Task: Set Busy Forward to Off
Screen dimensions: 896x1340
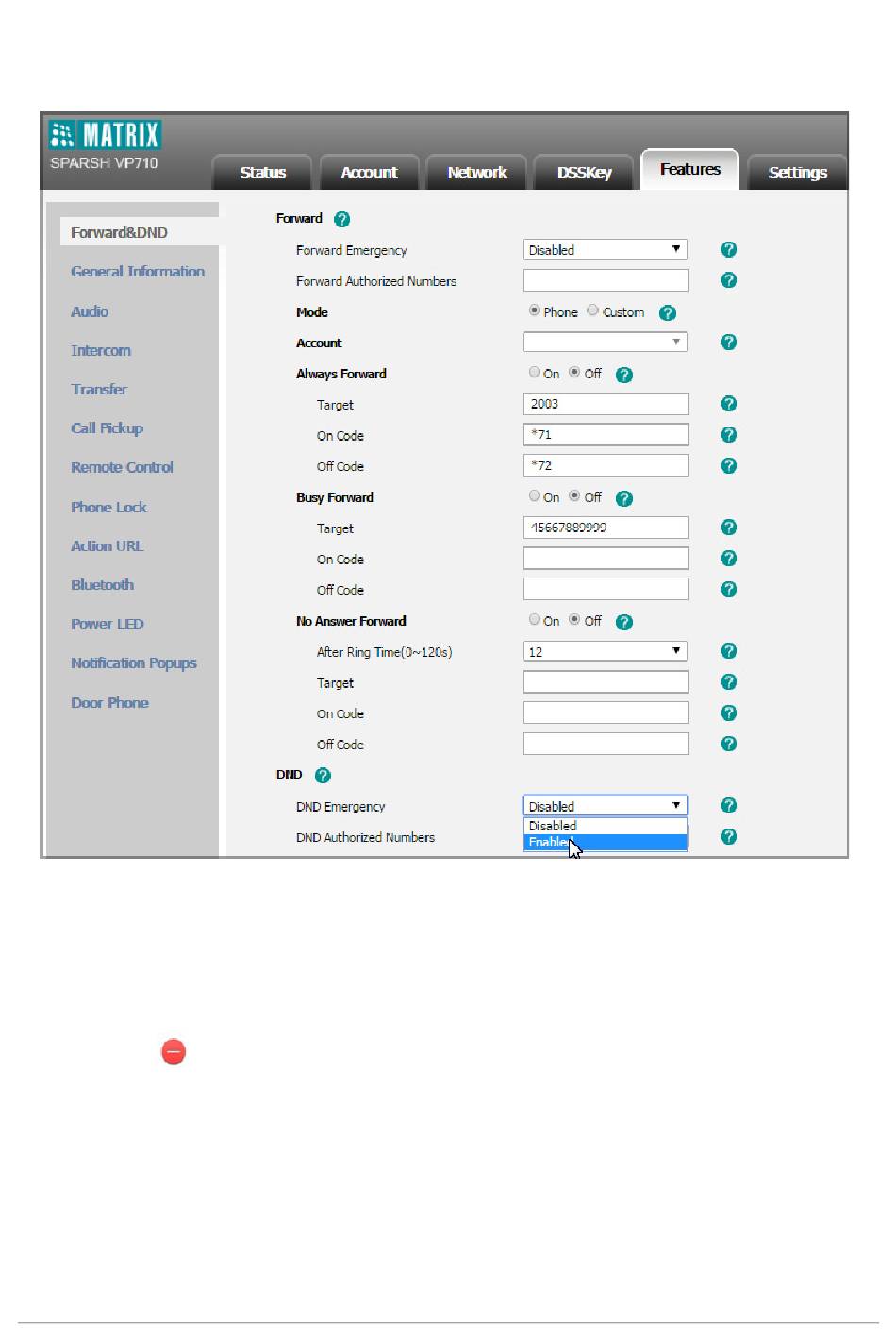Action: pyautogui.click(x=574, y=496)
